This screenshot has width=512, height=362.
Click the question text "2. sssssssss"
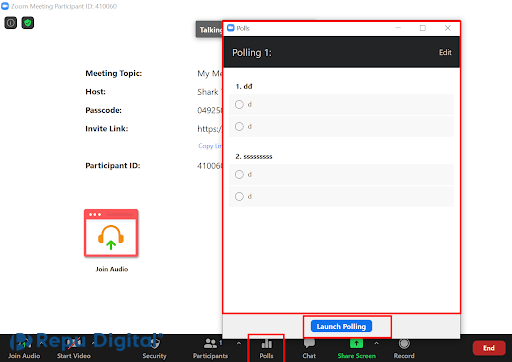click(x=254, y=156)
